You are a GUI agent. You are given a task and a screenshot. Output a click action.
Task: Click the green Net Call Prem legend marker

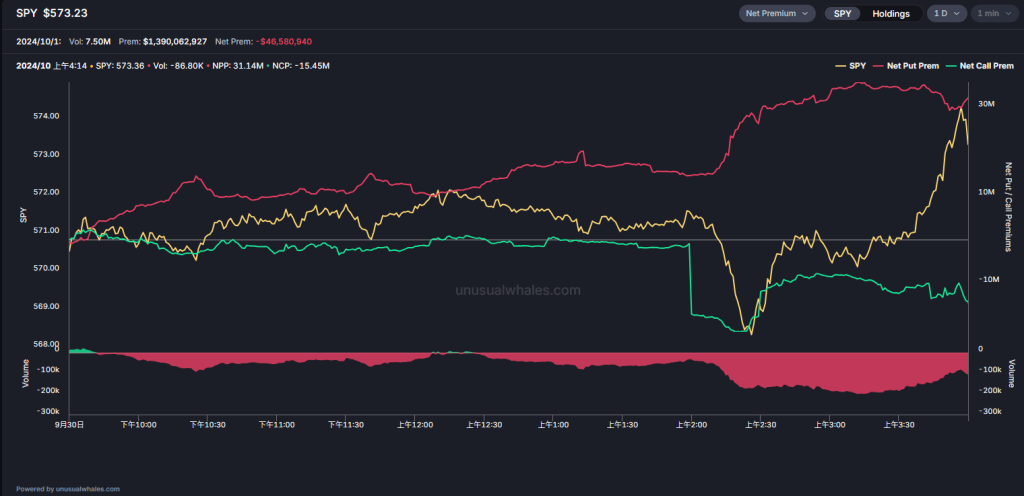[951, 66]
